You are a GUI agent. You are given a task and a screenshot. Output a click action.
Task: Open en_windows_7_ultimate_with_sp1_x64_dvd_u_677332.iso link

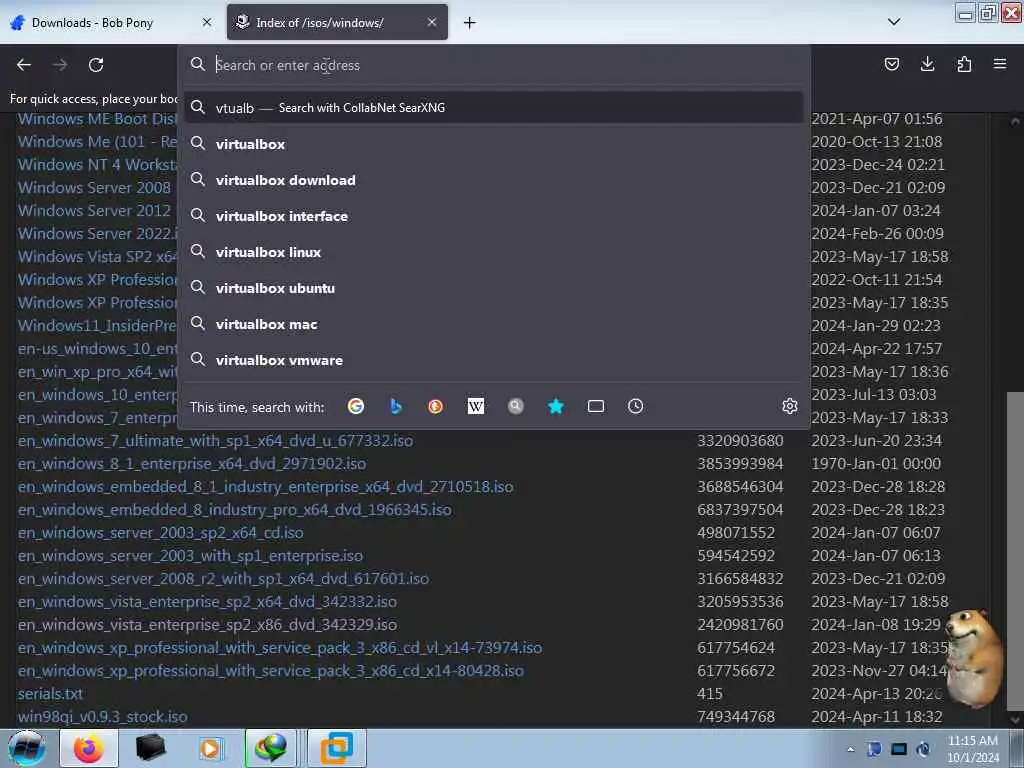tap(216, 441)
